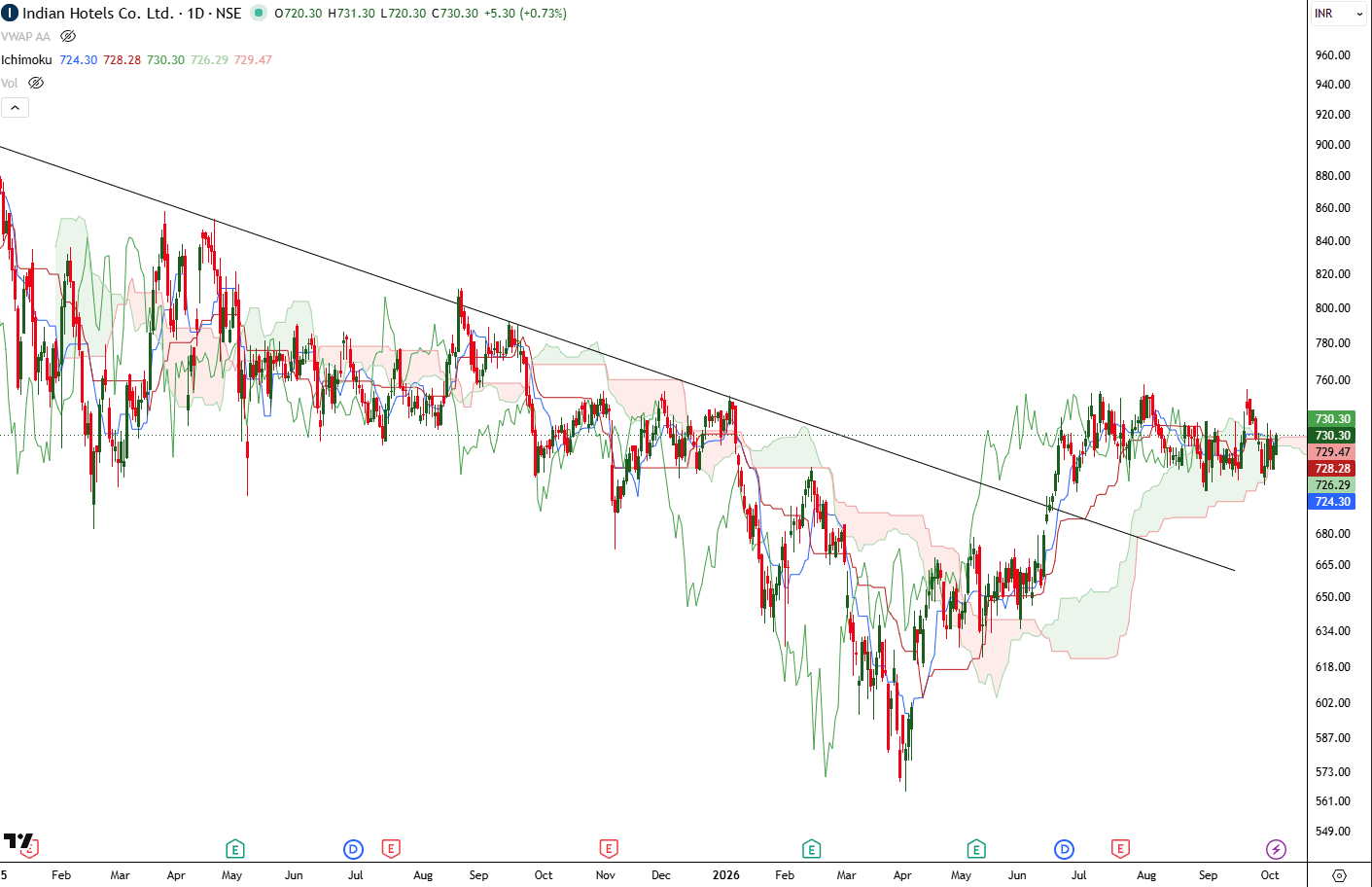Open the red earnings marker near Aug 2025
This screenshot has height=887, width=1372.
(391, 849)
